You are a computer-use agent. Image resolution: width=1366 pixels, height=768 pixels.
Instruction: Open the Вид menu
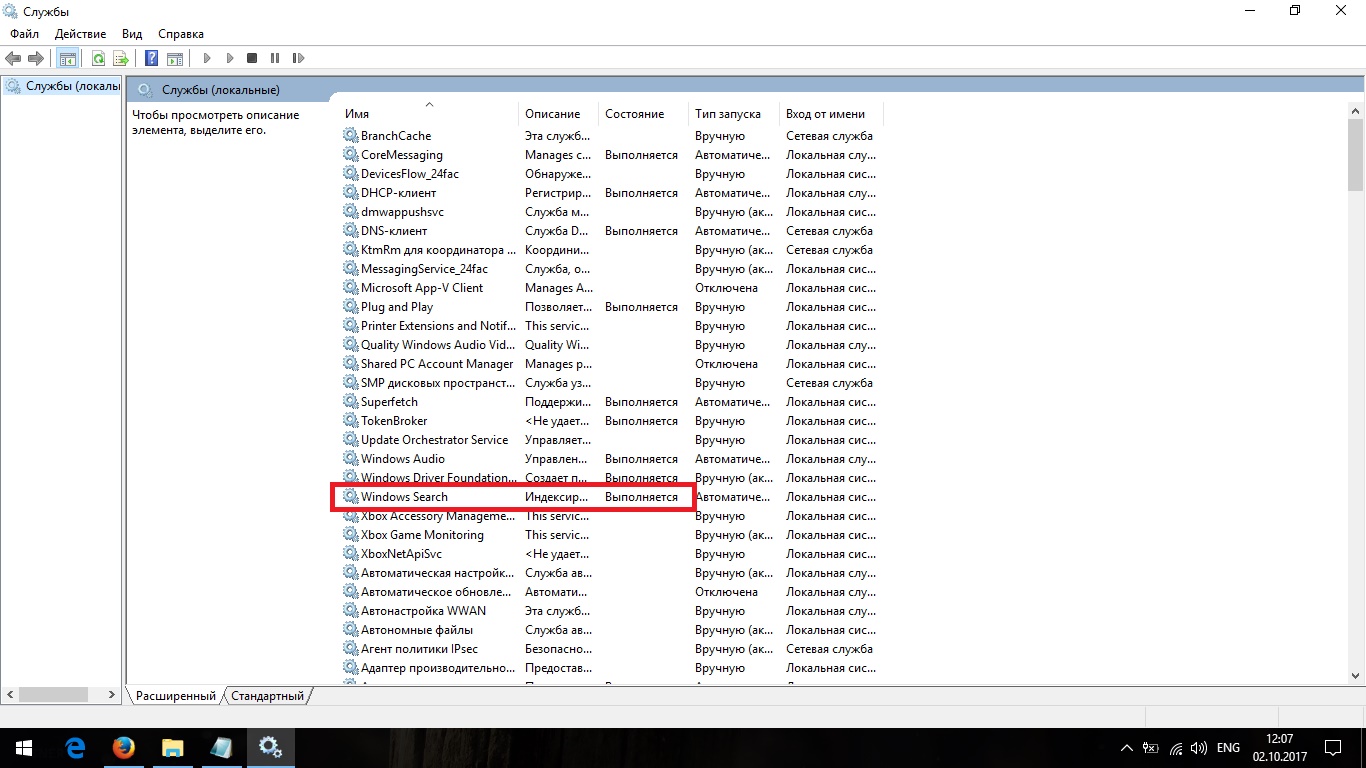coord(132,34)
